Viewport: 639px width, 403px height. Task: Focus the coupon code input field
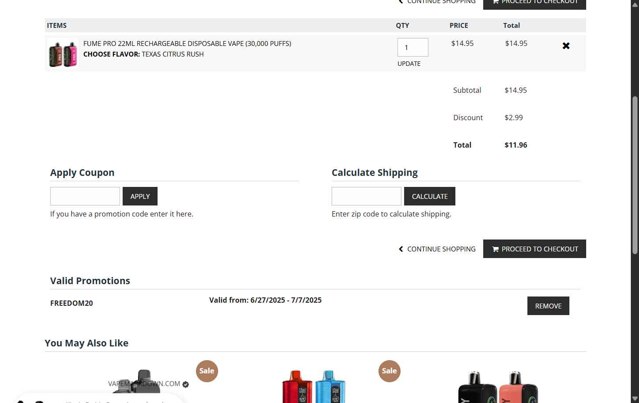pyautogui.click(x=85, y=196)
